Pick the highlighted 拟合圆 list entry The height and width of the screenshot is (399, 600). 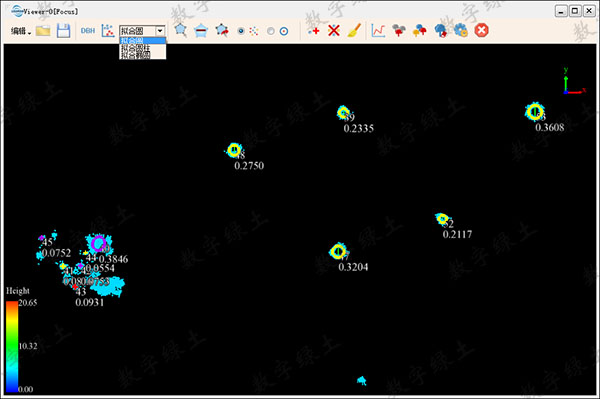(142, 41)
